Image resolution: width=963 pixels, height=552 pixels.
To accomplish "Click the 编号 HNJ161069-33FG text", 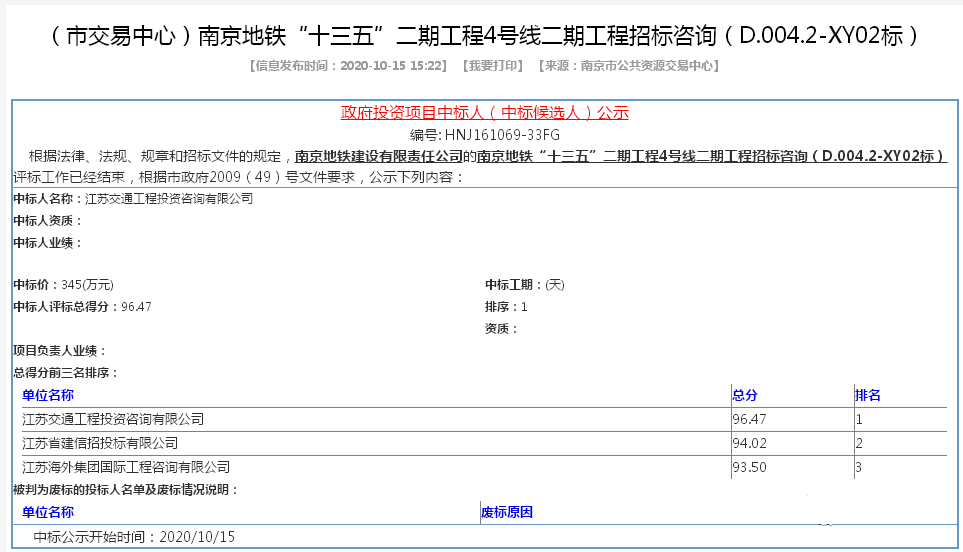I will pyautogui.click(x=485, y=134).
